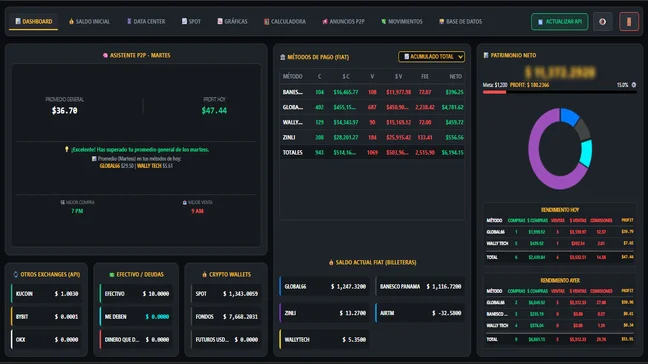The height and width of the screenshot is (364, 648).
Task: Click the gray segment of the donut chart
Action: click(582, 130)
